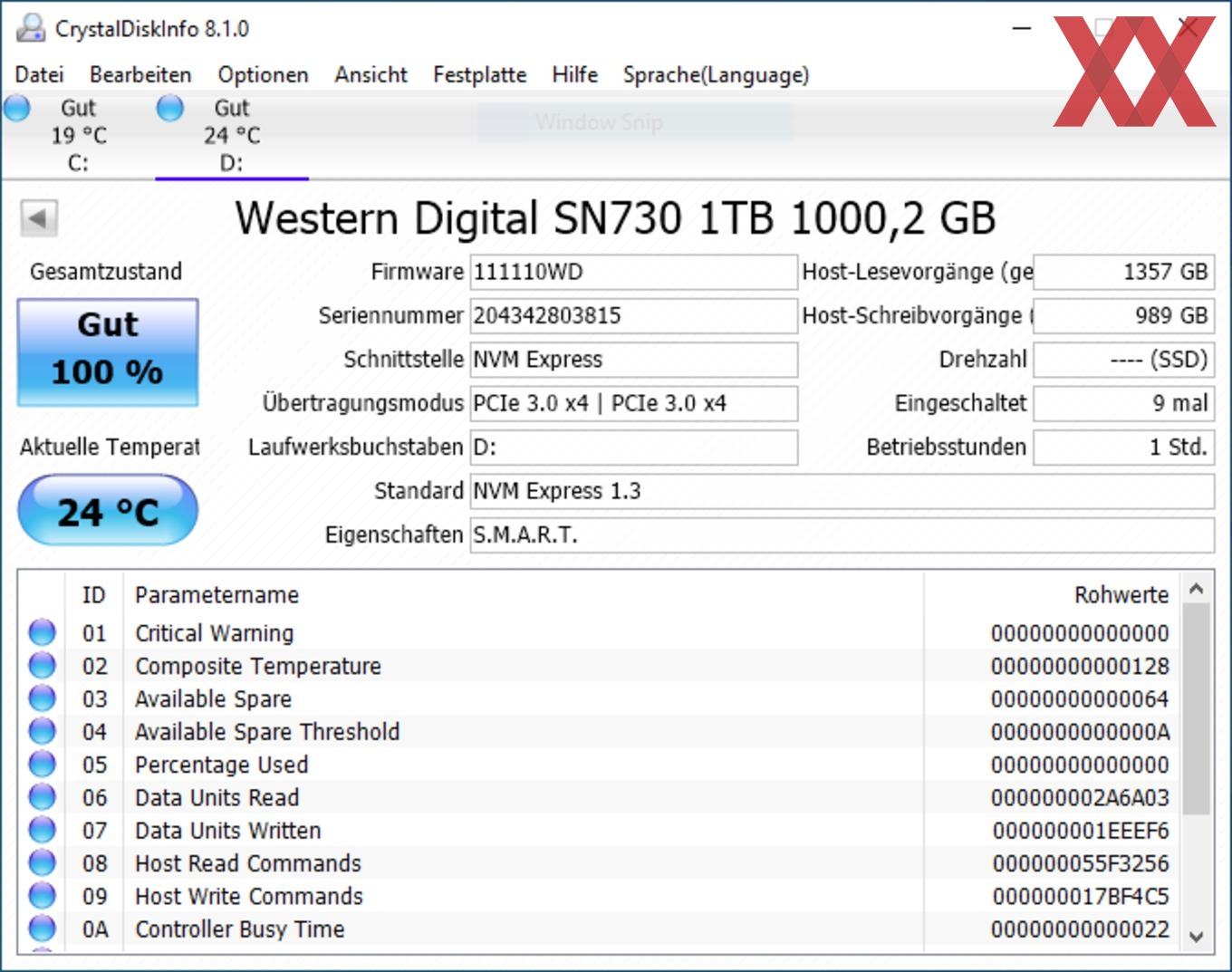1232x972 pixels.
Task: Click the Parametername column header
Action: pyautogui.click(x=524, y=595)
